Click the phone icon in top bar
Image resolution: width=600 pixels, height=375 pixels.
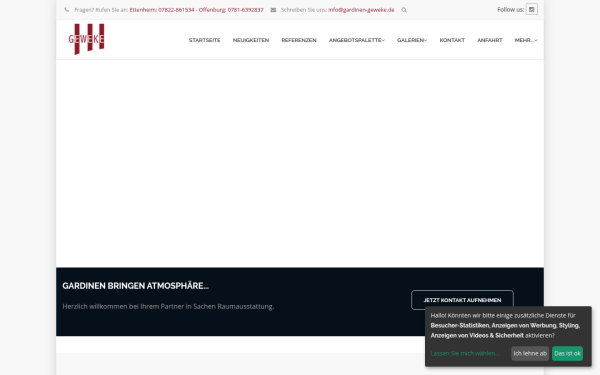point(67,10)
